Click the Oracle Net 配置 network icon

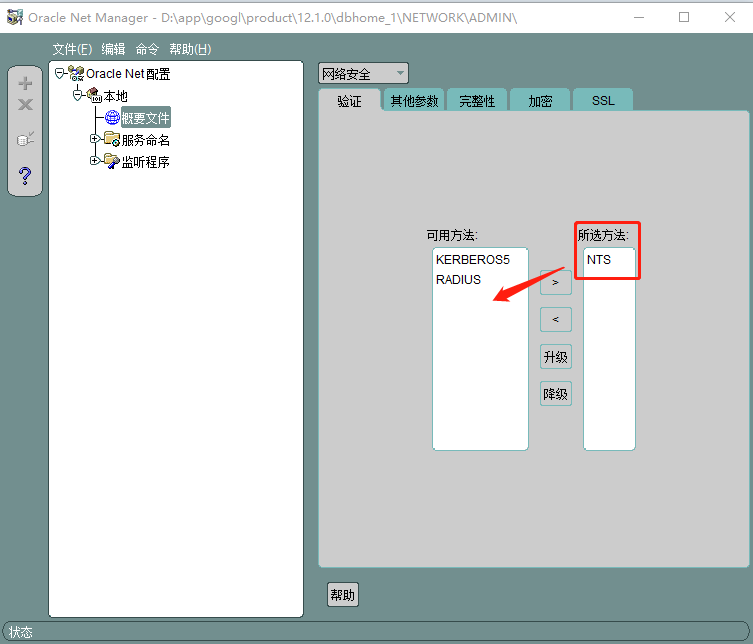(76, 73)
